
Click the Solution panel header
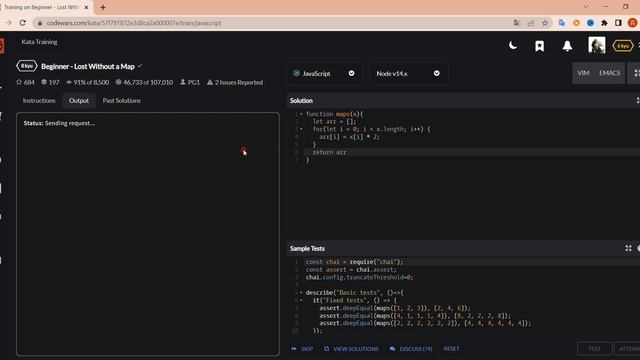[301, 100]
